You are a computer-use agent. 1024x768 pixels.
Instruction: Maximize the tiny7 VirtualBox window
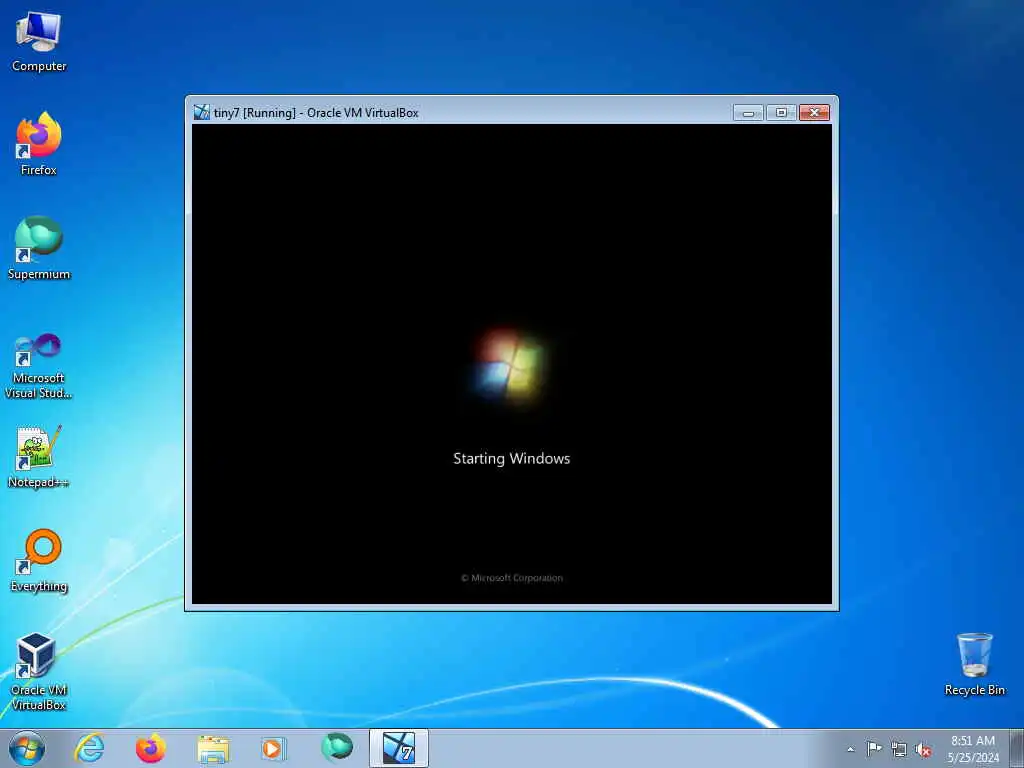point(781,113)
